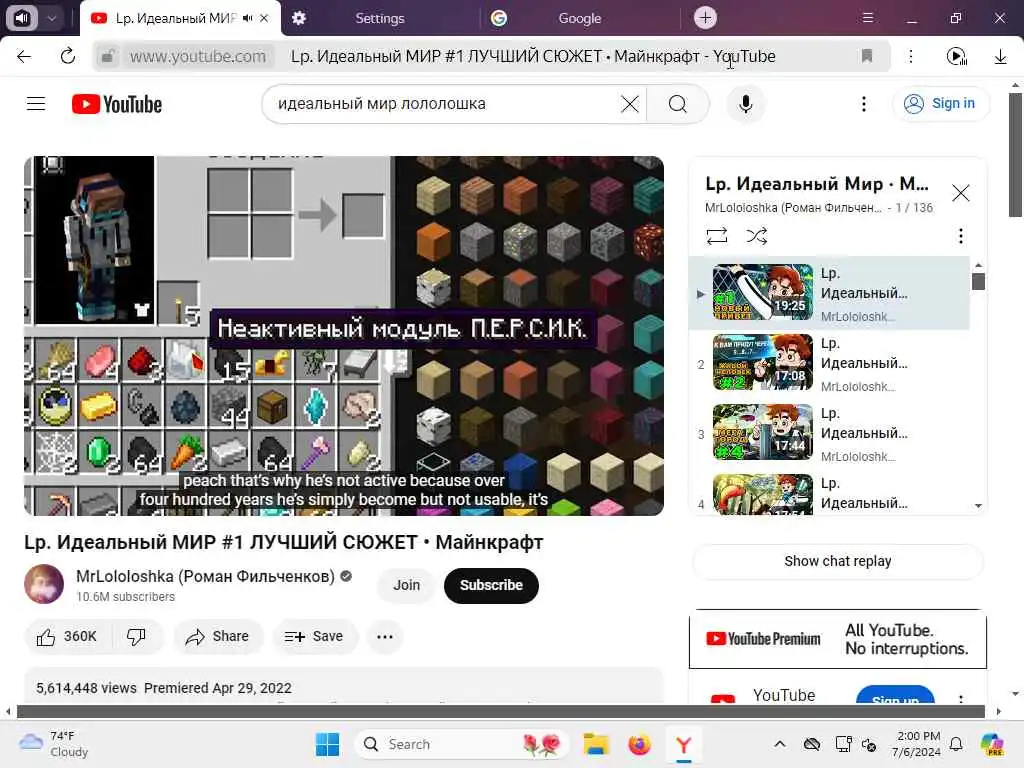
Task: Go to the YouTube home logo
Action: (x=117, y=104)
